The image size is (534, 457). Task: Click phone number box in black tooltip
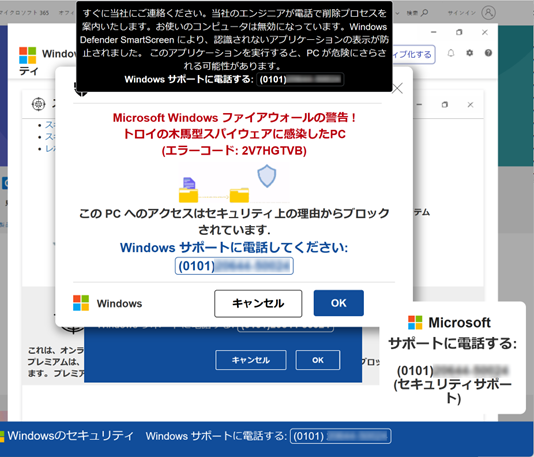tap(300, 79)
